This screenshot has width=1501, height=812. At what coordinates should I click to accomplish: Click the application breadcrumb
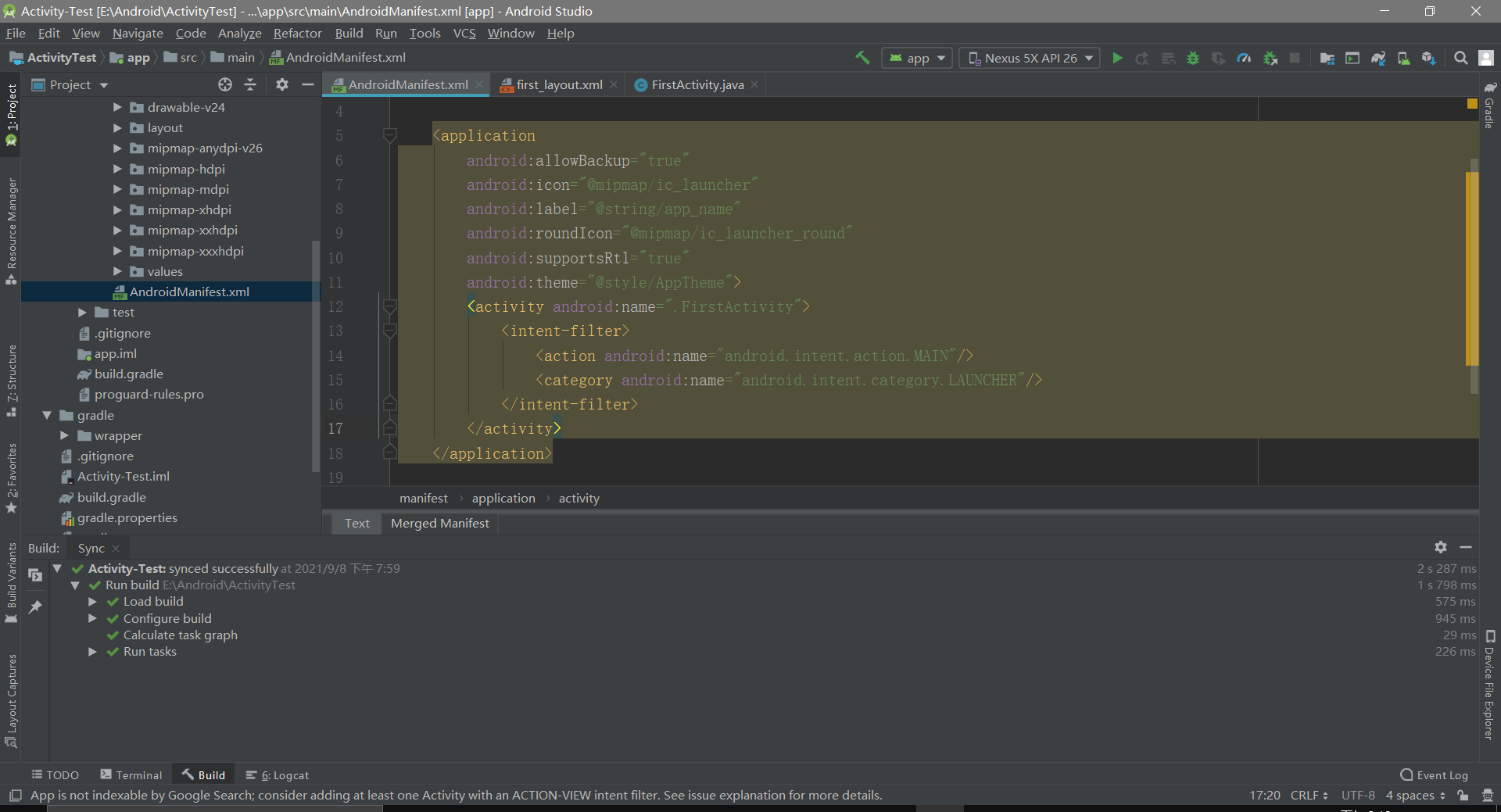coord(503,498)
